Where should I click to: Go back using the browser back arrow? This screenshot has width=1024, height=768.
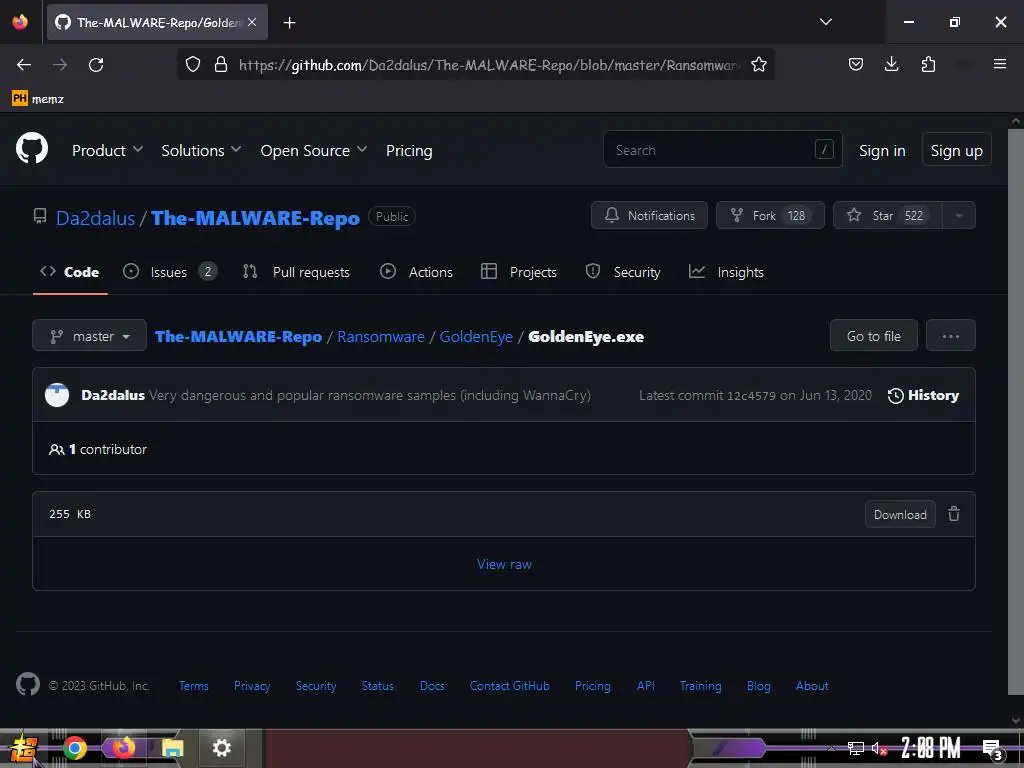click(x=24, y=65)
